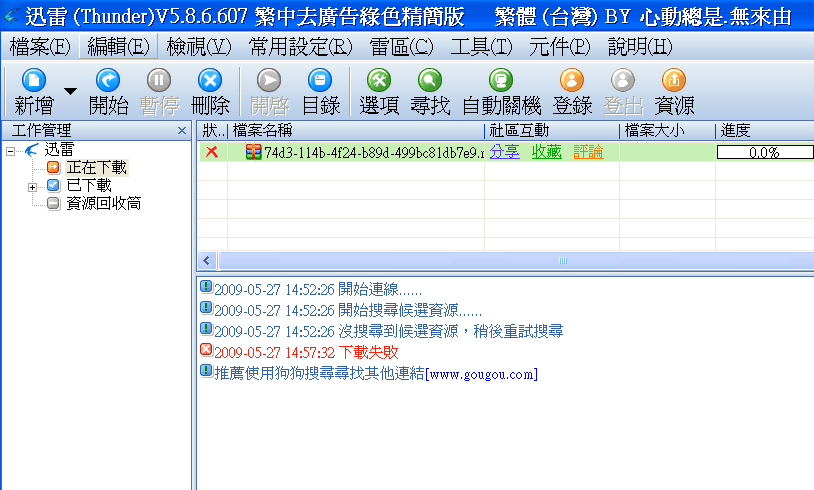Click the 已下載 checkmark icon
Screen dimensions: 814x490
click(x=53, y=185)
